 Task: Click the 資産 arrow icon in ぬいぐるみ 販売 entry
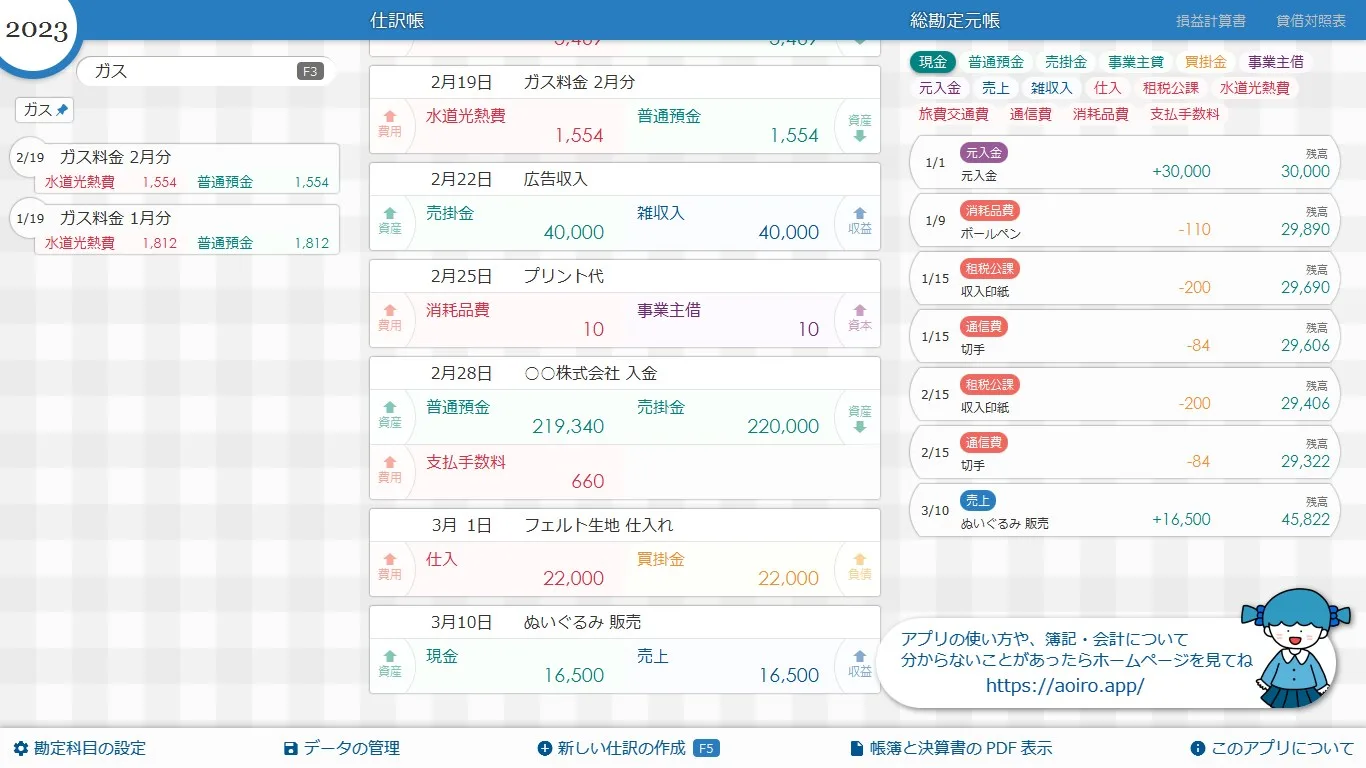pos(390,656)
